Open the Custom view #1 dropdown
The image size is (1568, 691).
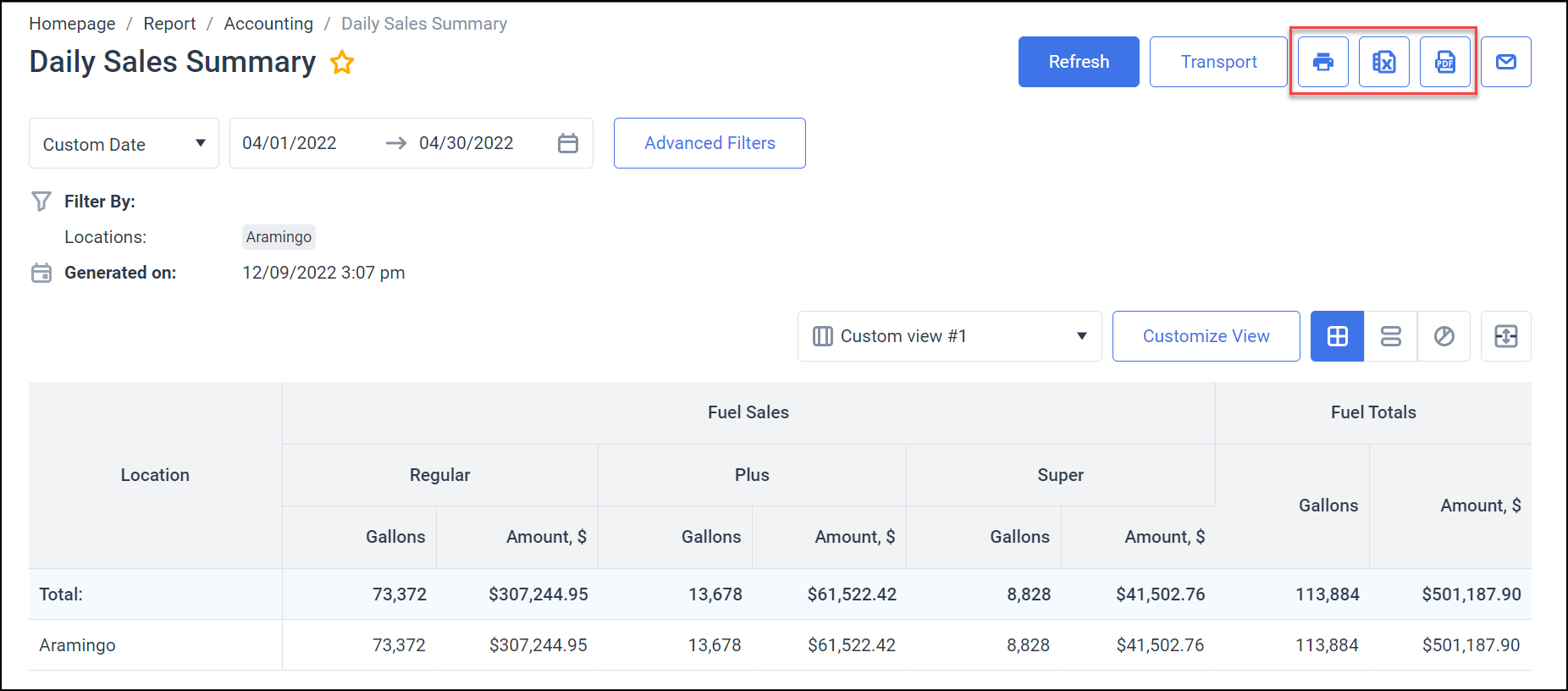950,336
